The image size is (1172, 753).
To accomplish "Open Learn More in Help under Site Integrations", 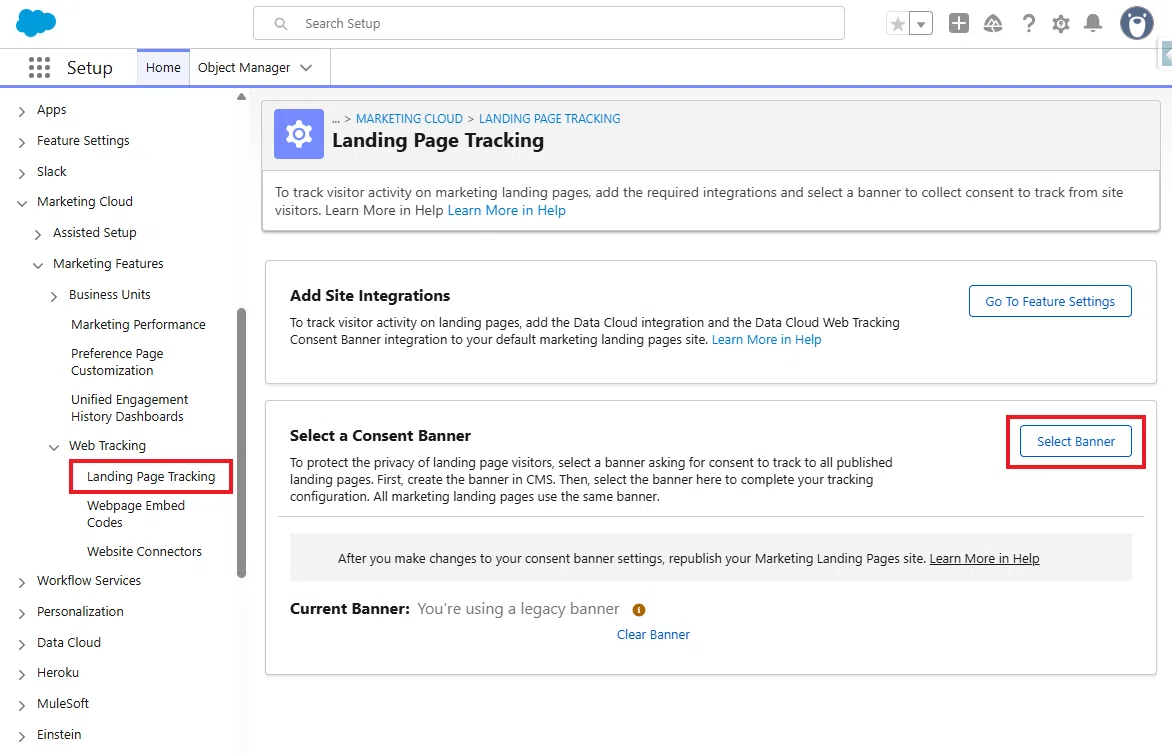I will 766,340.
